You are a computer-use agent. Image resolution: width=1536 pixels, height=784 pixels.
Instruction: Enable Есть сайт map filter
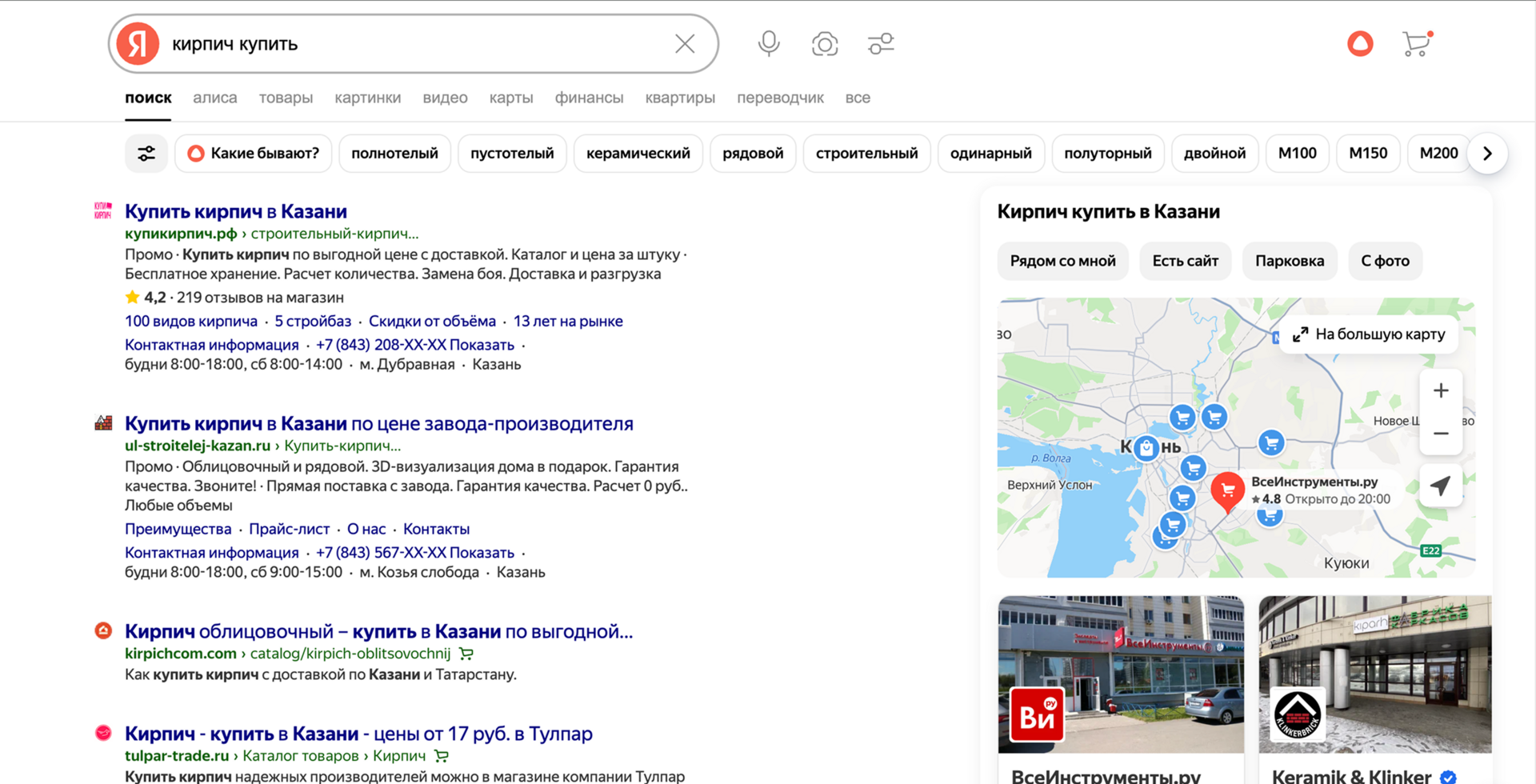pyautogui.click(x=1185, y=261)
